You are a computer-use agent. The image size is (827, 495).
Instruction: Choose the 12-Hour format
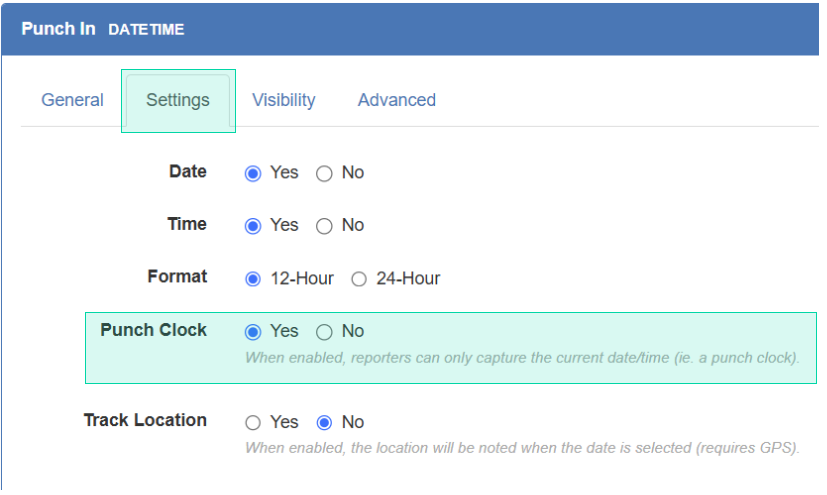pos(253,279)
